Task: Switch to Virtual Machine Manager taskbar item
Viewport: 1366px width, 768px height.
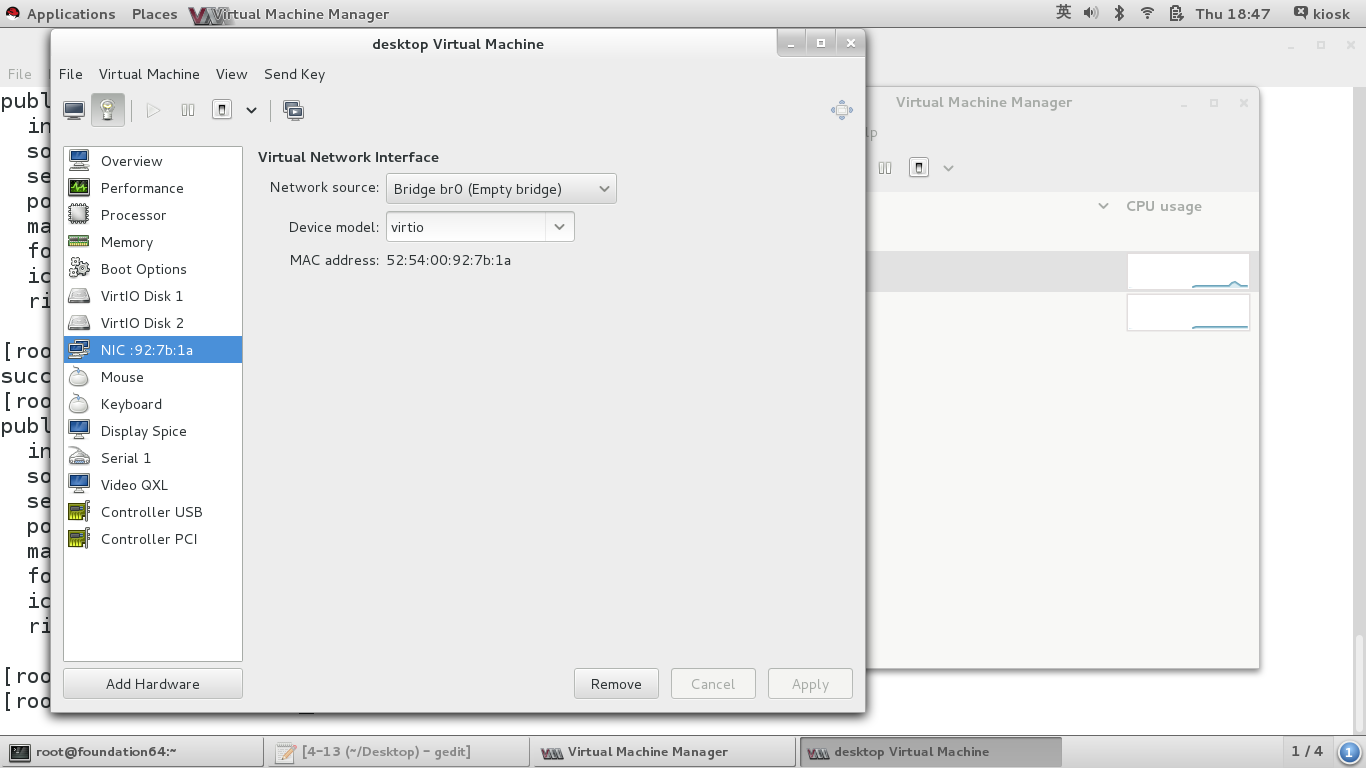Action: coord(663,752)
